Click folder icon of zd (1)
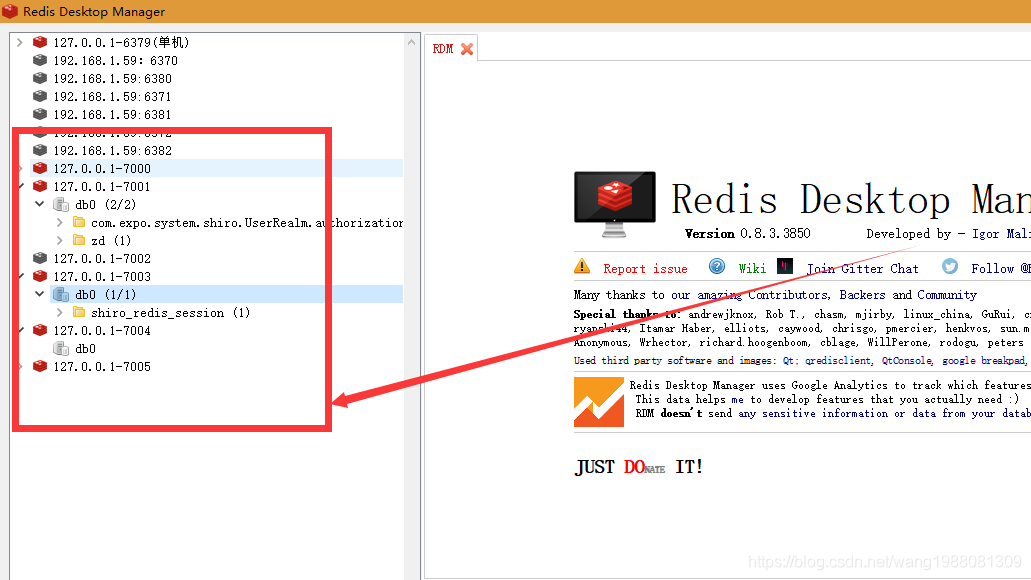Image resolution: width=1031 pixels, height=580 pixels. pos(79,240)
